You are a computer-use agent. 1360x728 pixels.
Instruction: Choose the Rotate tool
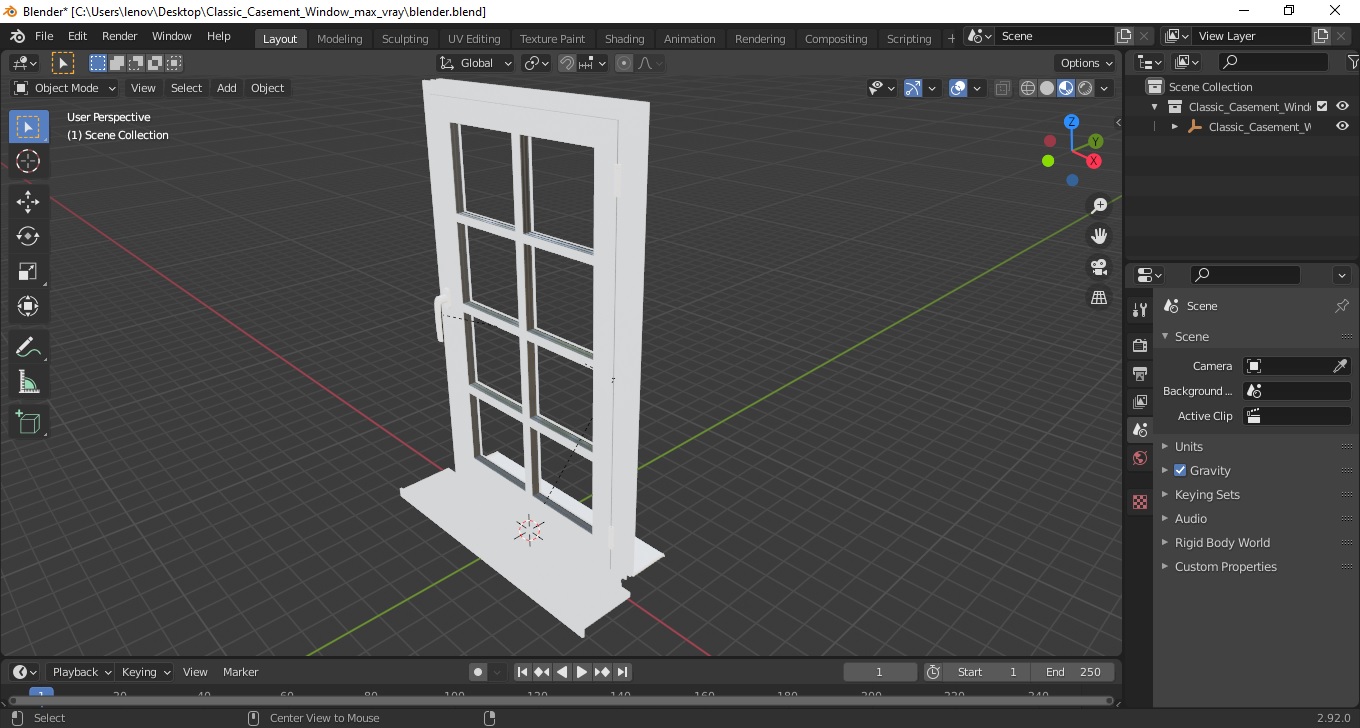[x=28, y=236]
